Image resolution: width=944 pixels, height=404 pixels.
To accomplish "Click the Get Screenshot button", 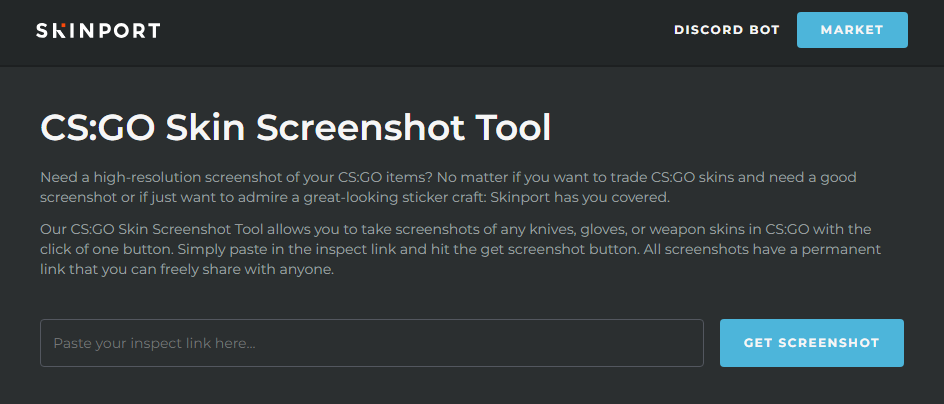I will [812, 343].
